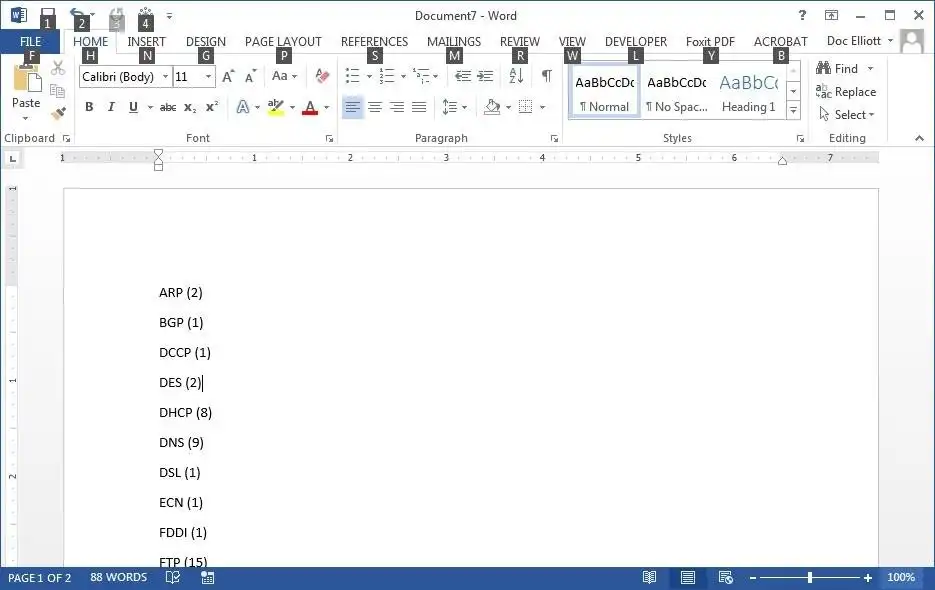The height and width of the screenshot is (590, 935).
Task: Expand the Styles gallery more arrow
Action: (793, 110)
